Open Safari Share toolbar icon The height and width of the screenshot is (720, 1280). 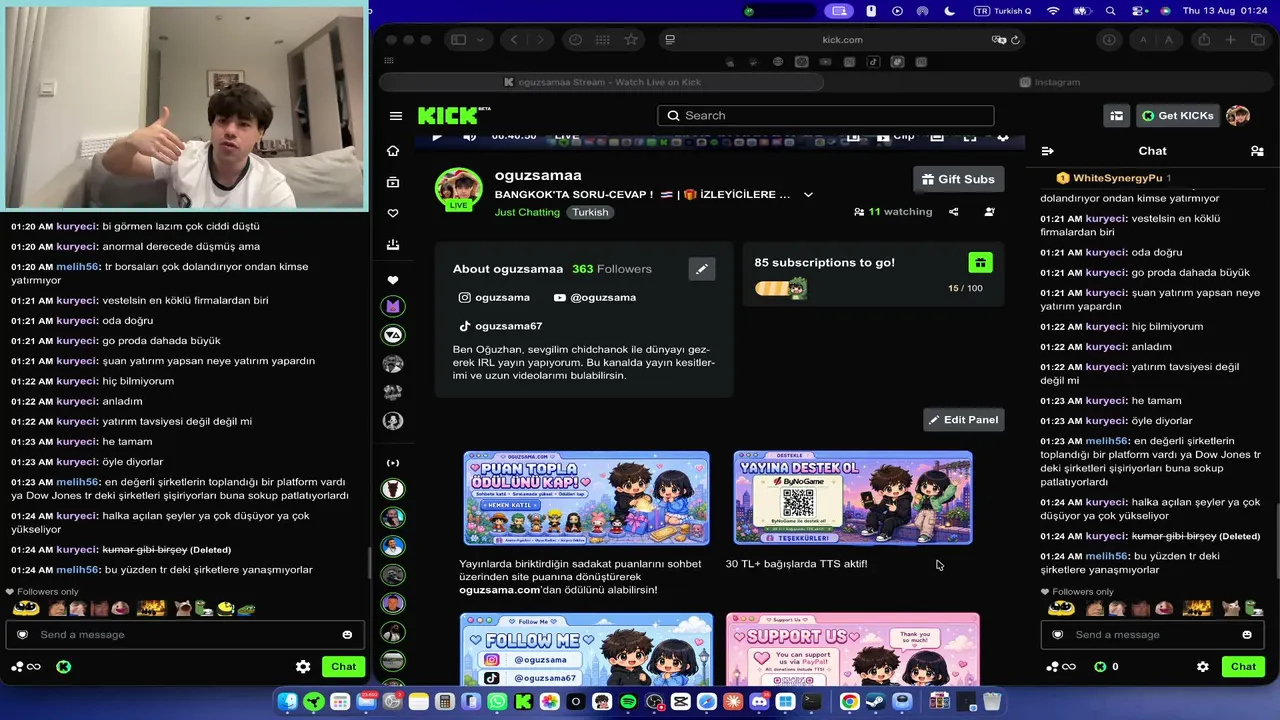coord(1204,40)
